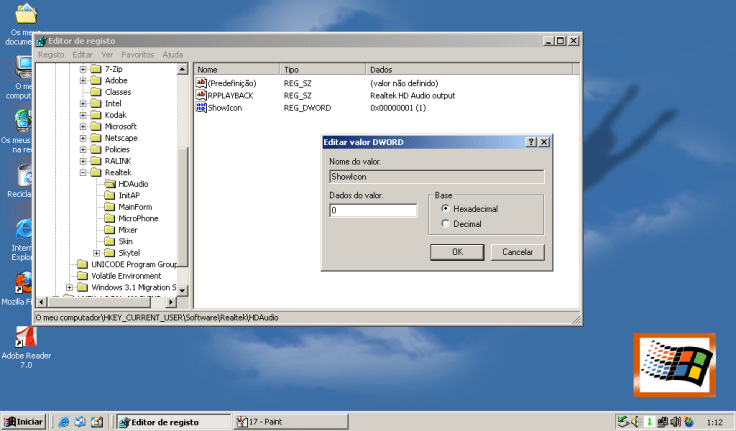Select the Hexadecimal base option
The height and width of the screenshot is (431, 736).
pos(445,208)
